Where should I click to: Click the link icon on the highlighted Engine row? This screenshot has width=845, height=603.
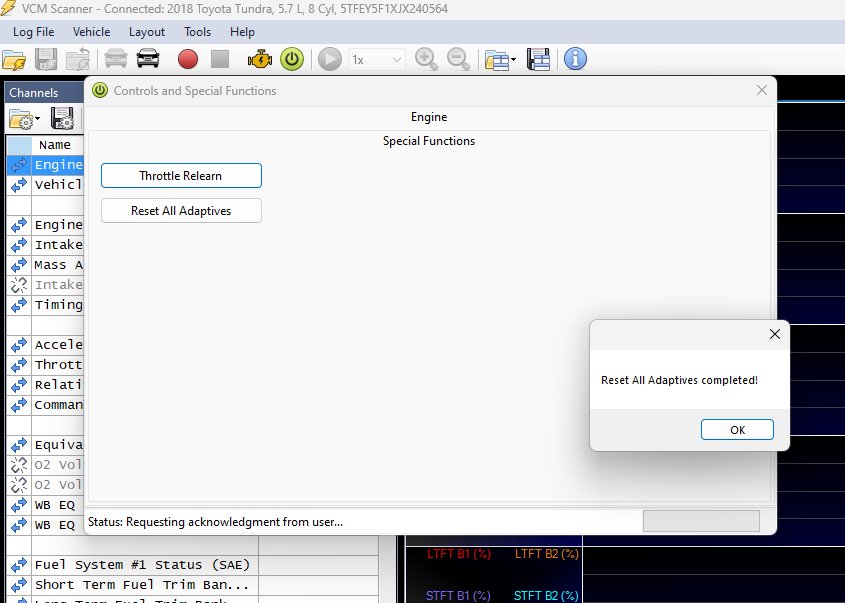[x=19, y=165]
